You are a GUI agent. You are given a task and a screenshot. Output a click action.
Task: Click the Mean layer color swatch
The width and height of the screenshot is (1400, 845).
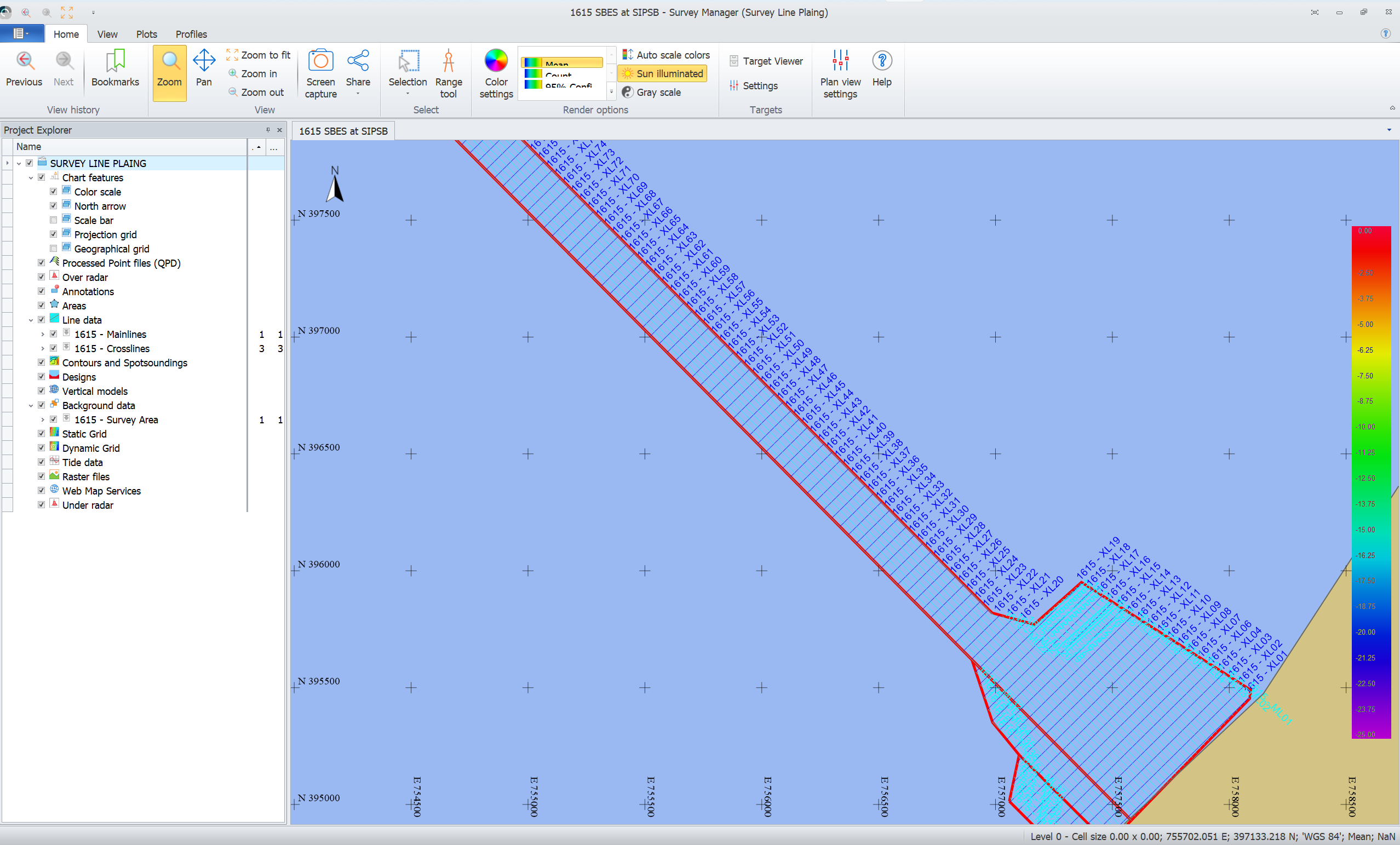[x=533, y=62]
